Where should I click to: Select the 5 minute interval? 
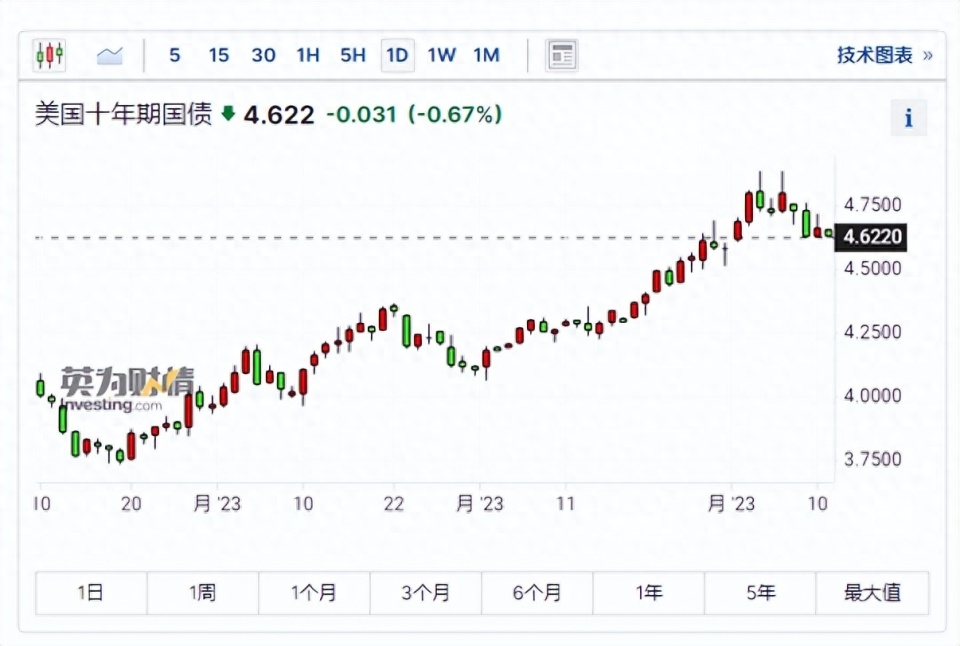tap(175, 55)
